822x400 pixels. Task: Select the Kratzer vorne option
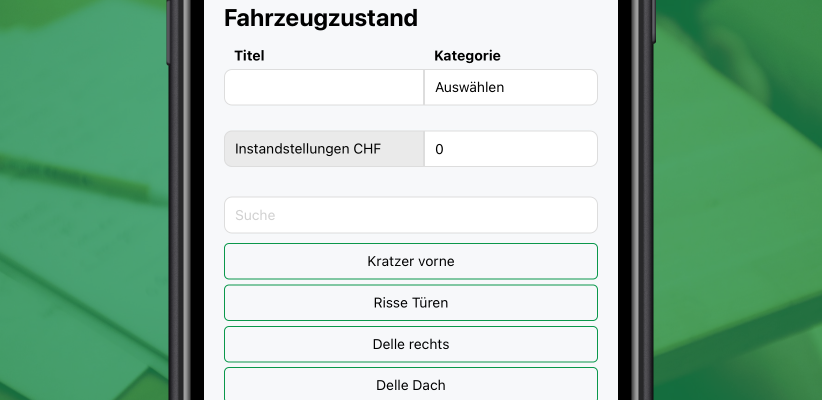click(410, 261)
